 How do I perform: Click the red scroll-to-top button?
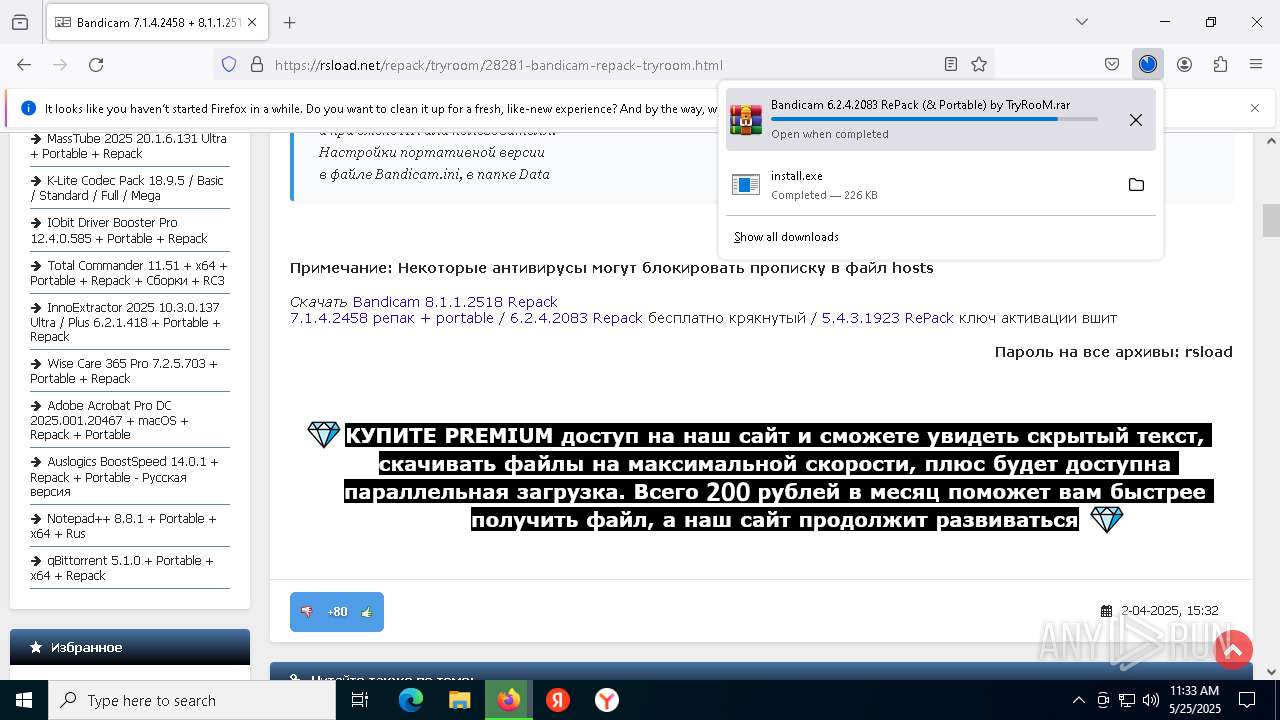point(1233,650)
